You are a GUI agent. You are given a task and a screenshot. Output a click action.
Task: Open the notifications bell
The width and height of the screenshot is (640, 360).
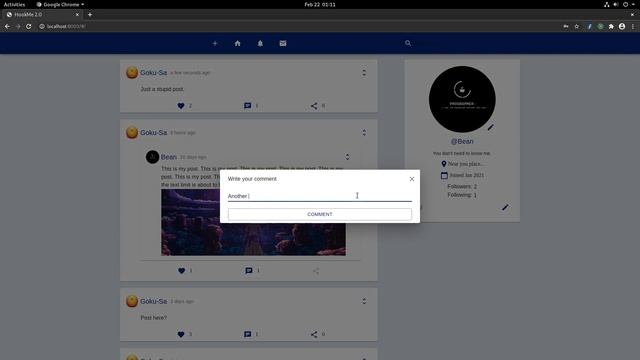tap(260, 43)
